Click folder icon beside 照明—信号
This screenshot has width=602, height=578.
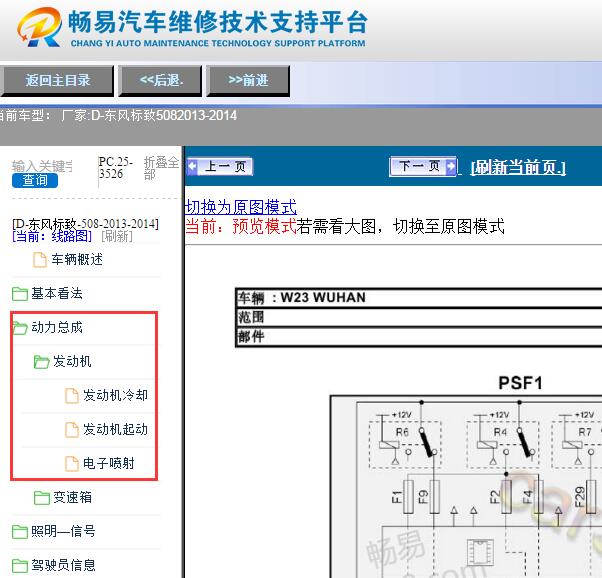pos(20,532)
